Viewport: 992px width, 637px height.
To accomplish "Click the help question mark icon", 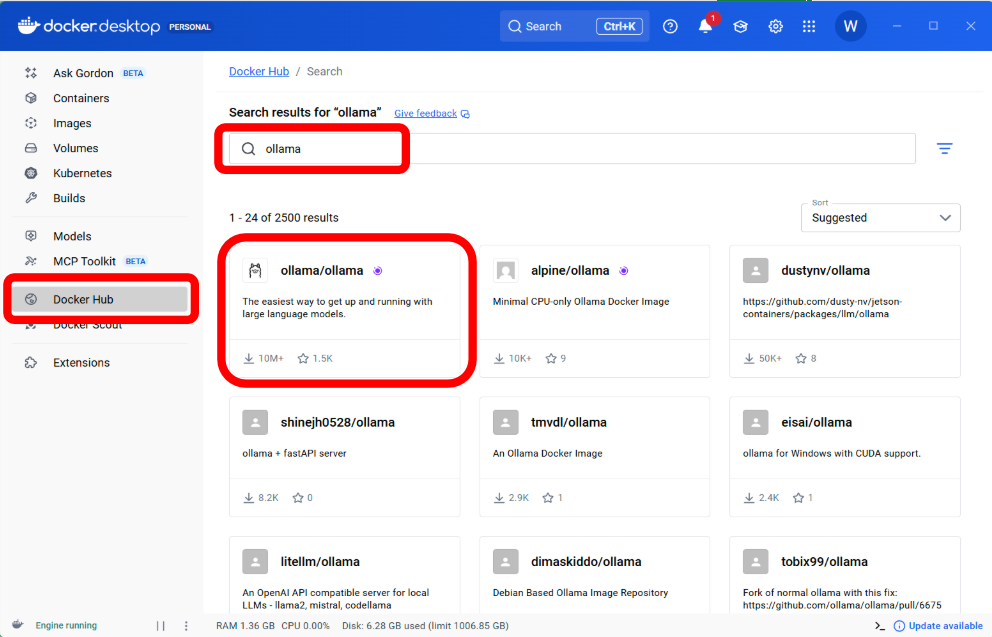I will 670,26.
